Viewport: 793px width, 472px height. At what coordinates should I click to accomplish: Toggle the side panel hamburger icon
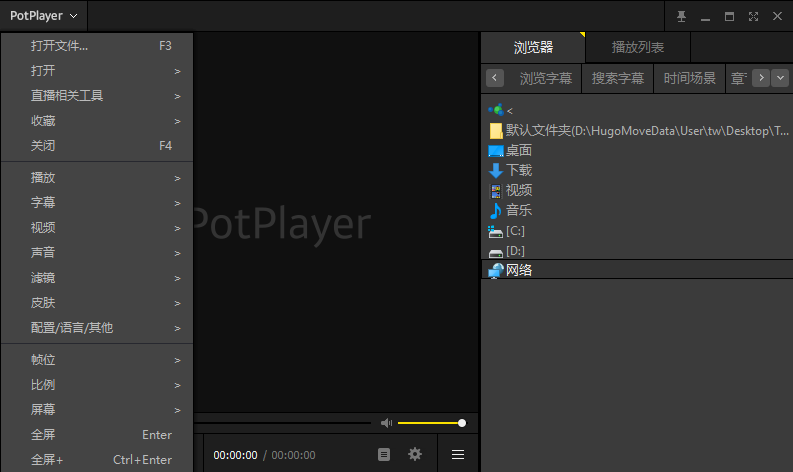tap(458, 454)
